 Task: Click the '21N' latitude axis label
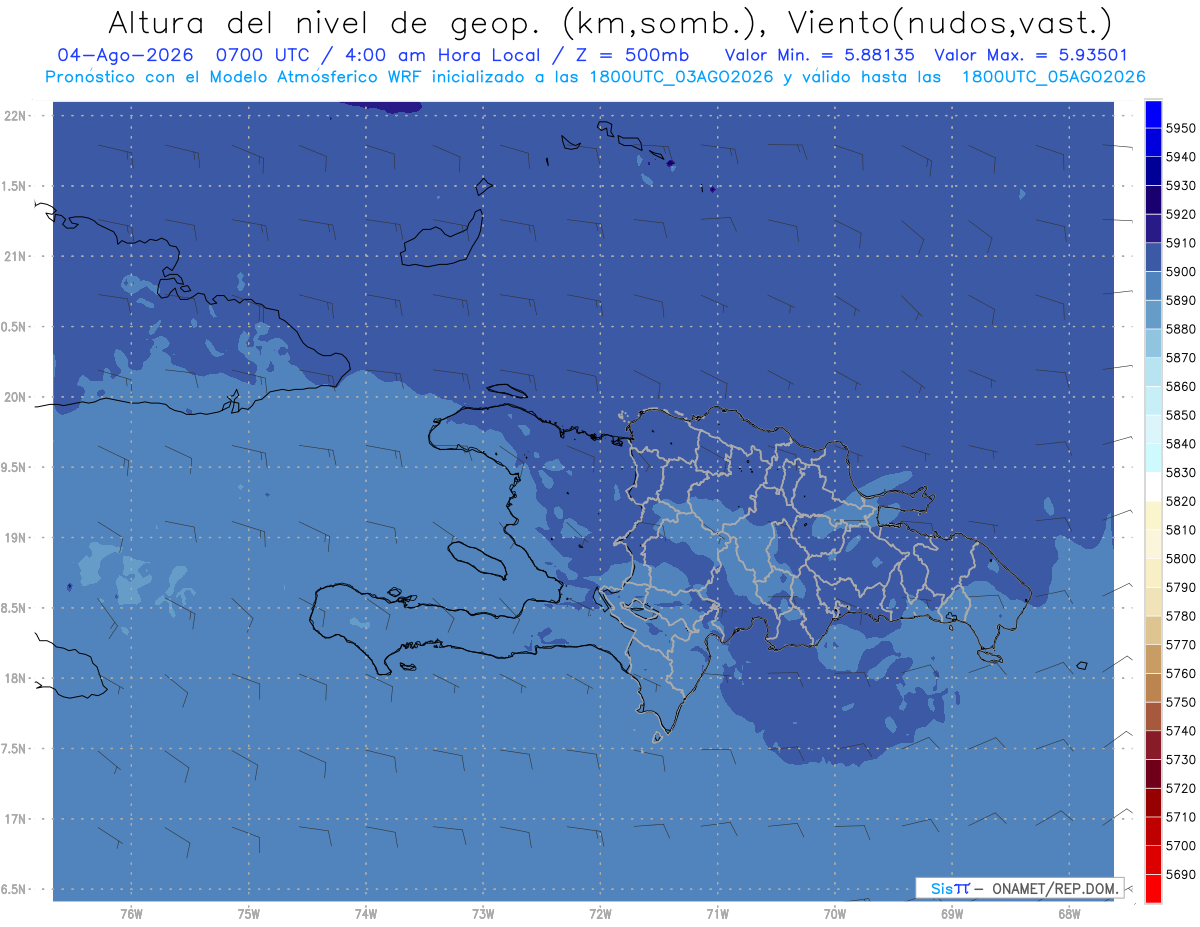click(17, 257)
